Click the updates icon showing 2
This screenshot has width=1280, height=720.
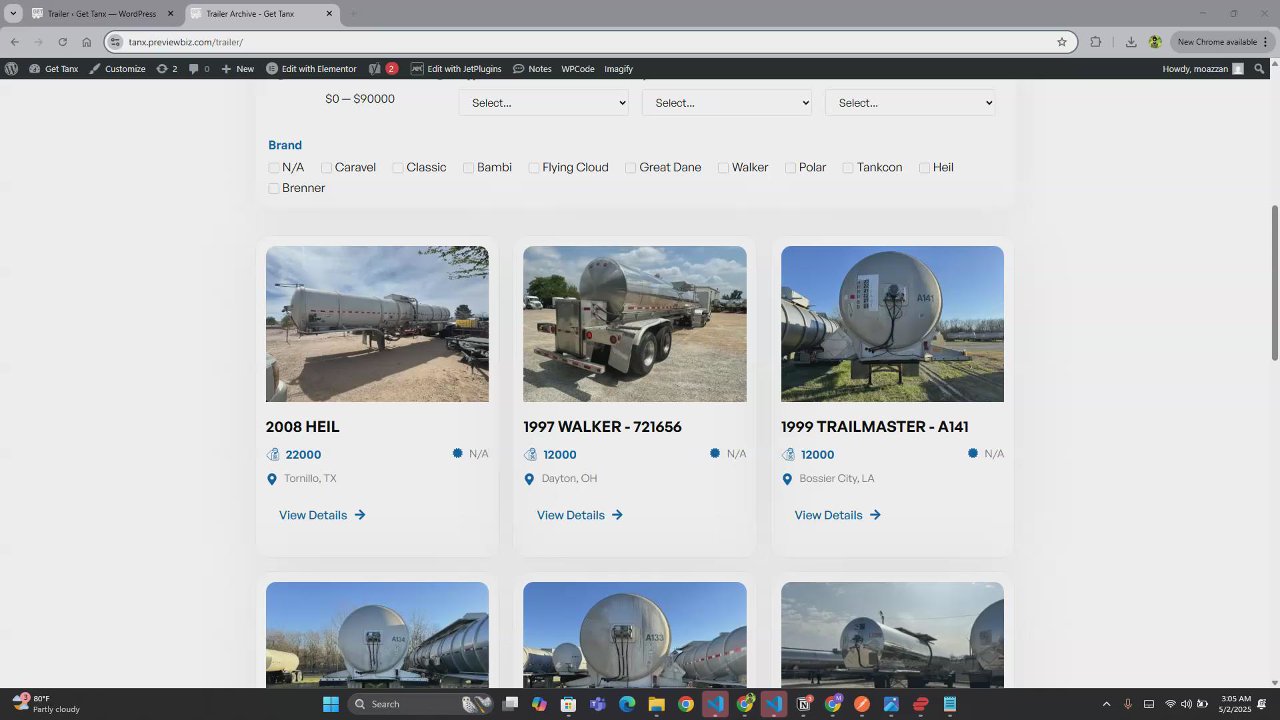(x=167, y=69)
